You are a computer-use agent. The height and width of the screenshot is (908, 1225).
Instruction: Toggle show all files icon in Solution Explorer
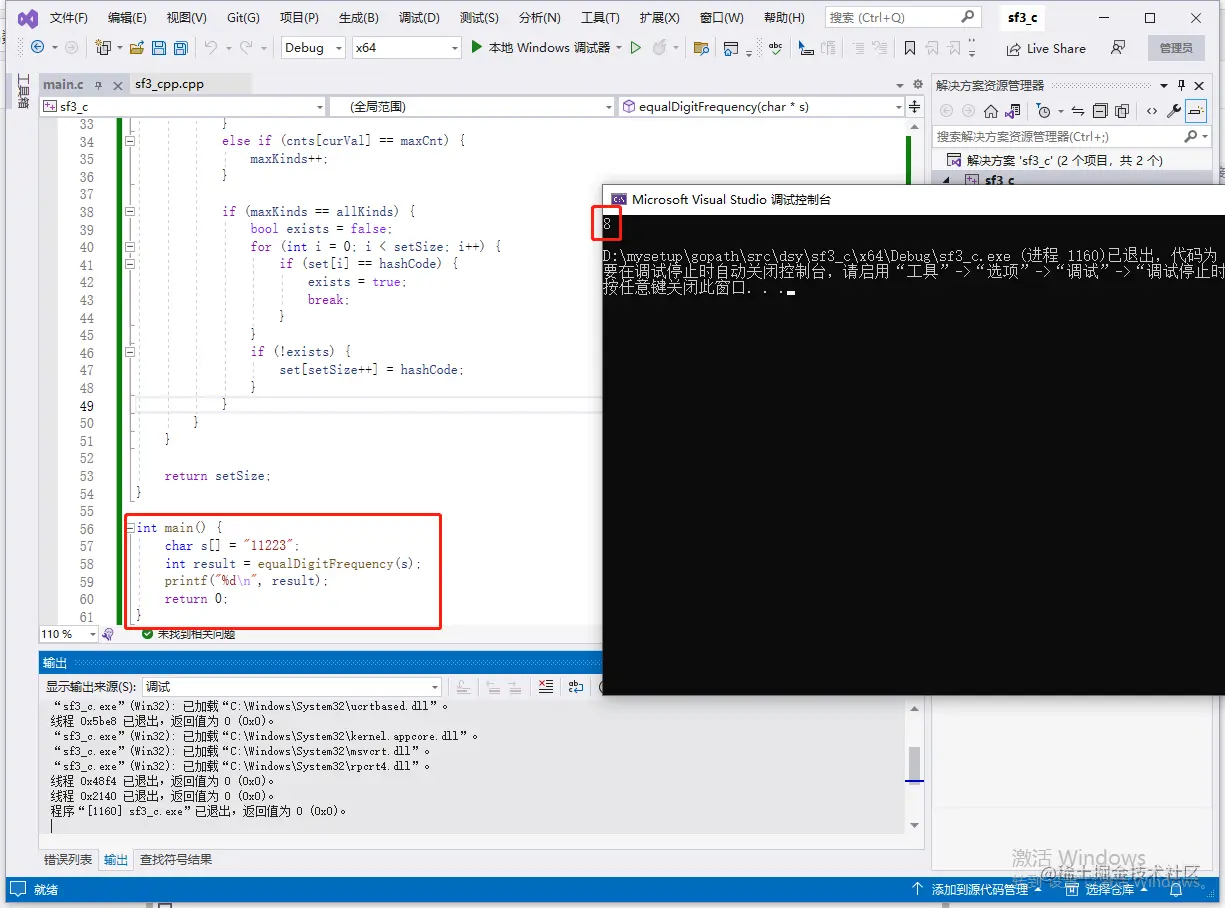(1122, 111)
